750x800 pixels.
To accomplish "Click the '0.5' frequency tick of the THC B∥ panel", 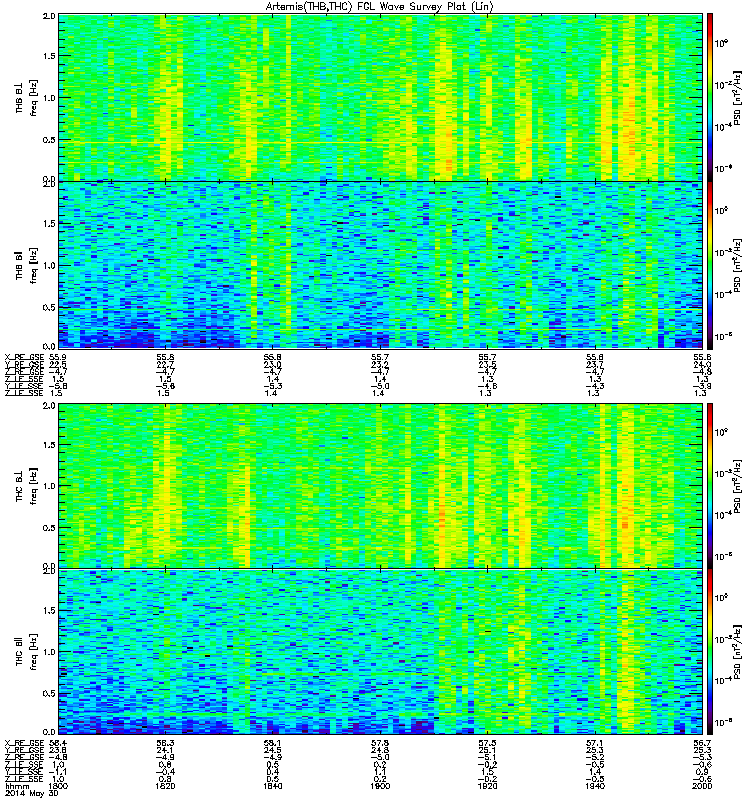I will tap(49, 693).
